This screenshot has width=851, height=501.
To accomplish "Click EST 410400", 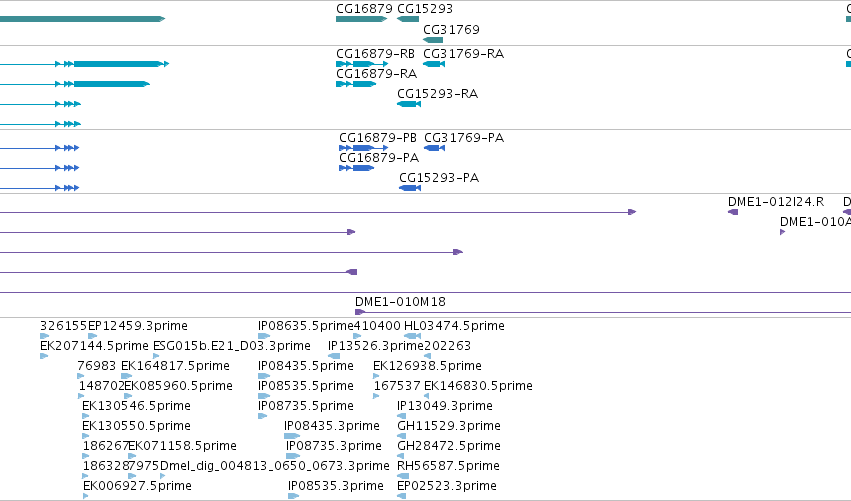I will coord(377,326).
